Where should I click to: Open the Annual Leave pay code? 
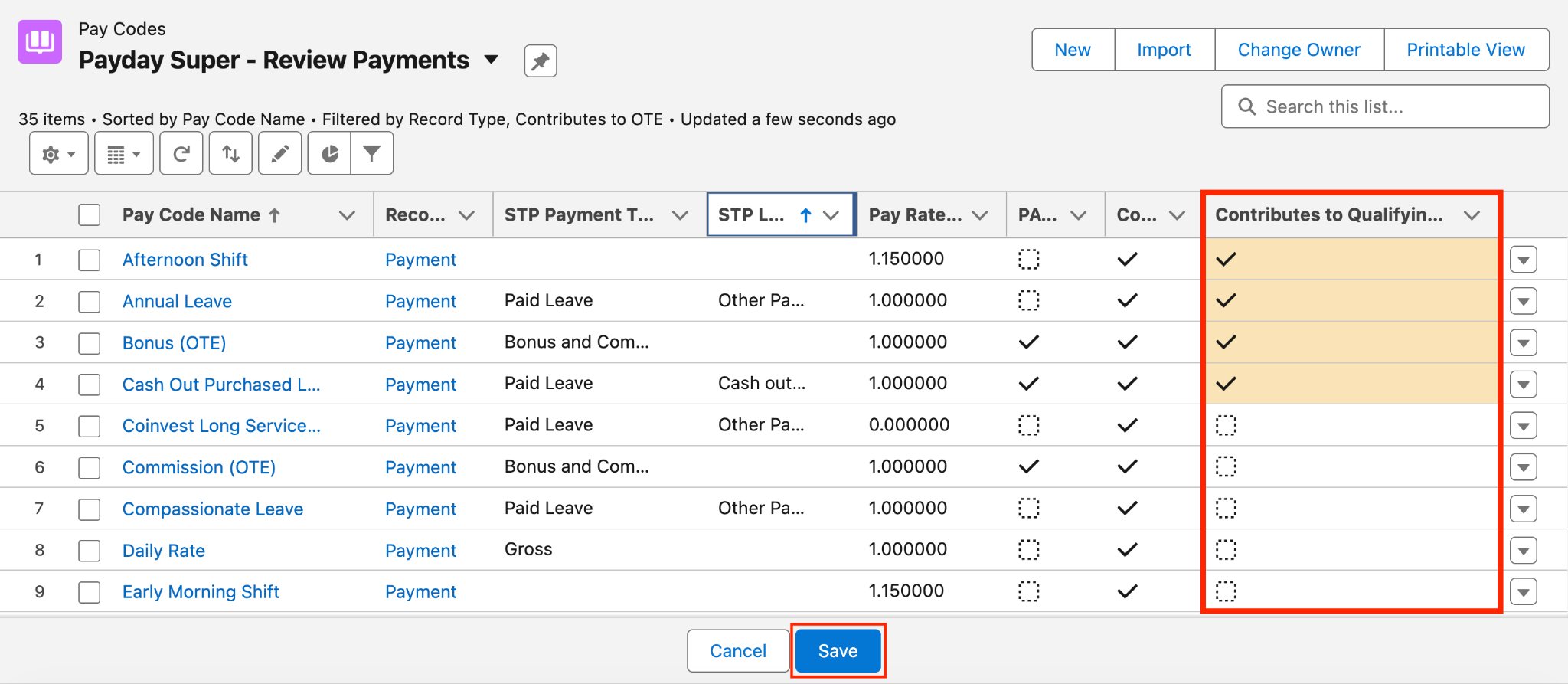177,301
